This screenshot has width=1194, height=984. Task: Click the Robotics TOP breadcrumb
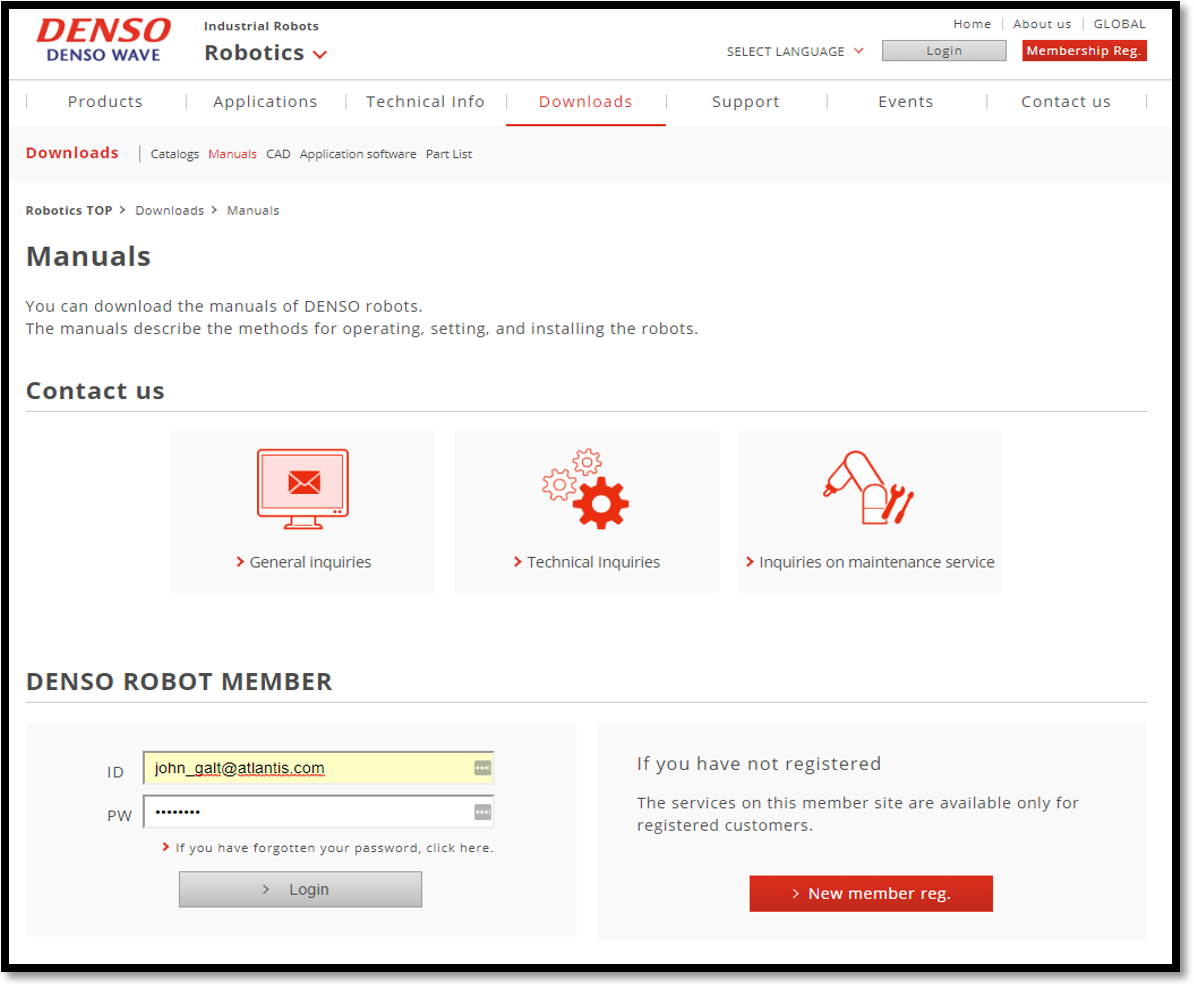tap(68, 210)
